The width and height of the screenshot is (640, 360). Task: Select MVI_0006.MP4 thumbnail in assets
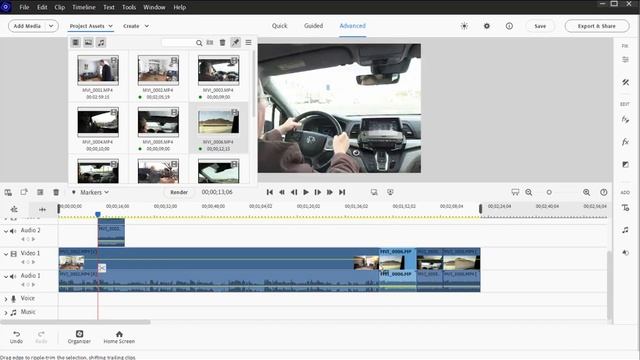[218, 122]
